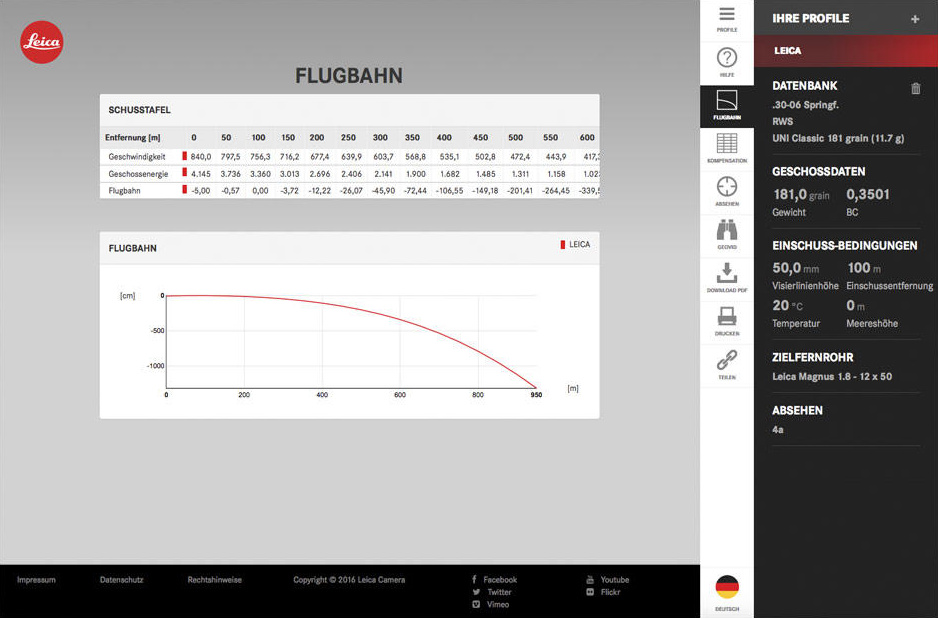Image resolution: width=938 pixels, height=618 pixels.
Task: Click the 100 m Einschussentfernung value
Action: 863,268
